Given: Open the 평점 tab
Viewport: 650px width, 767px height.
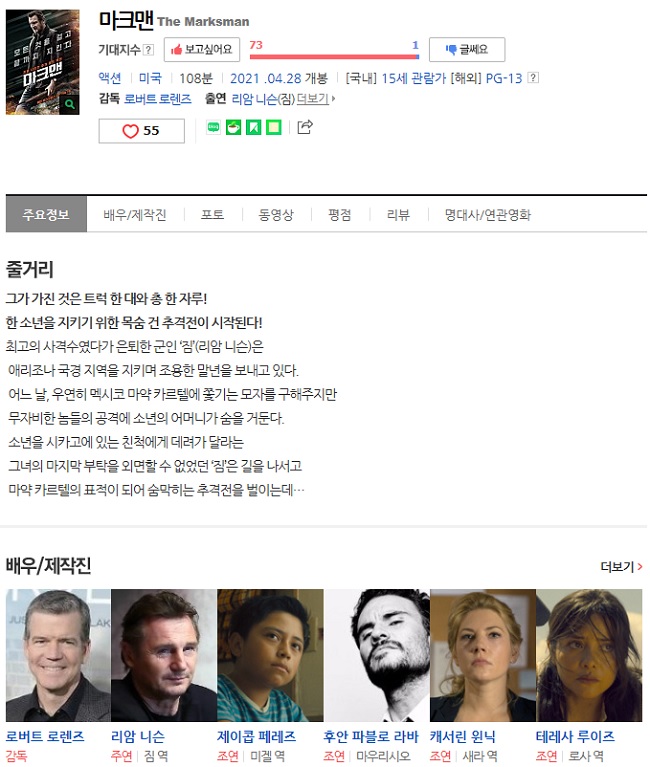Looking at the screenshot, I should pyautogui.click(x=339, y=215).
